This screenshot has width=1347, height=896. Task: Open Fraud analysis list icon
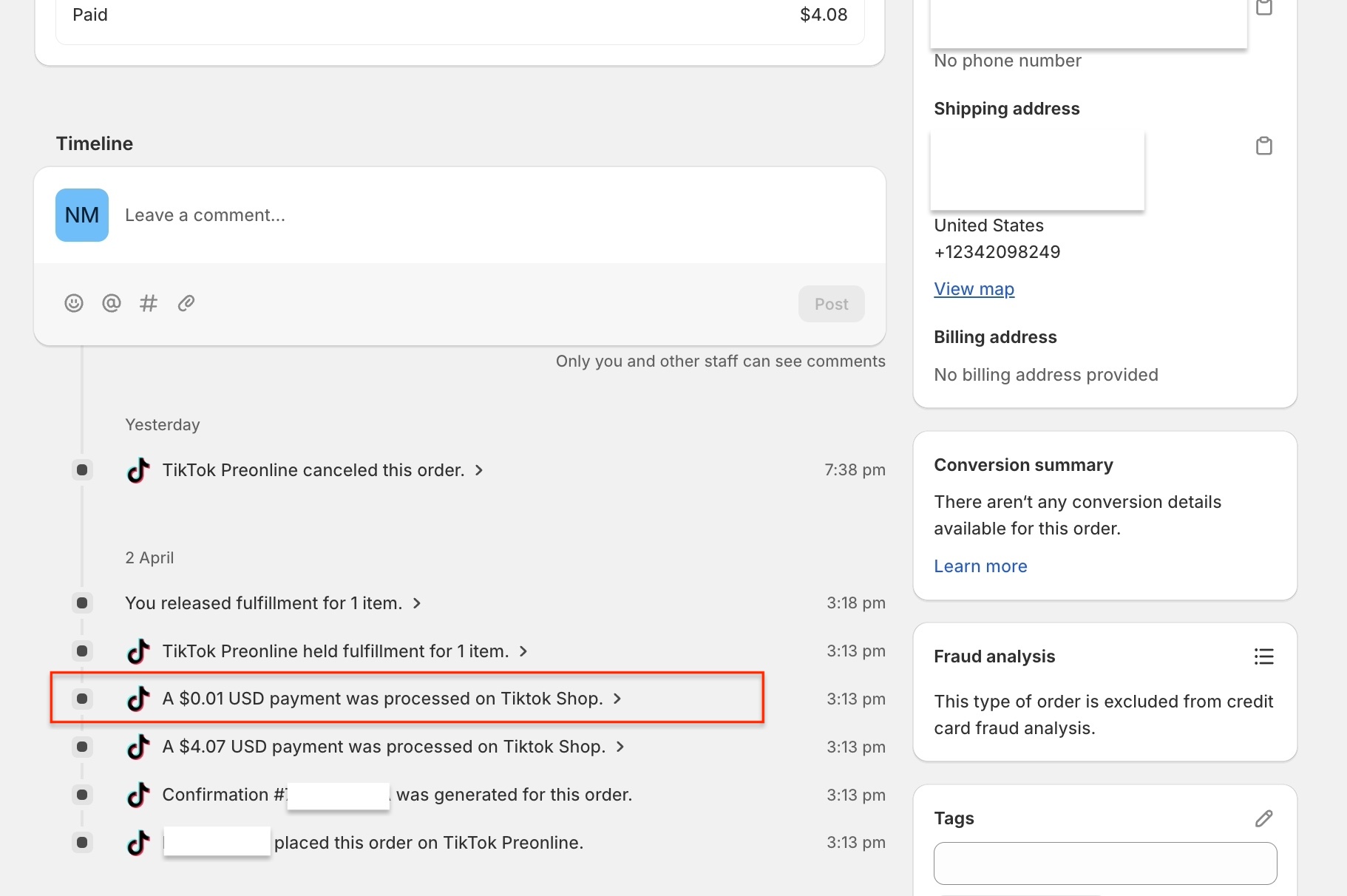(1264, 656)
